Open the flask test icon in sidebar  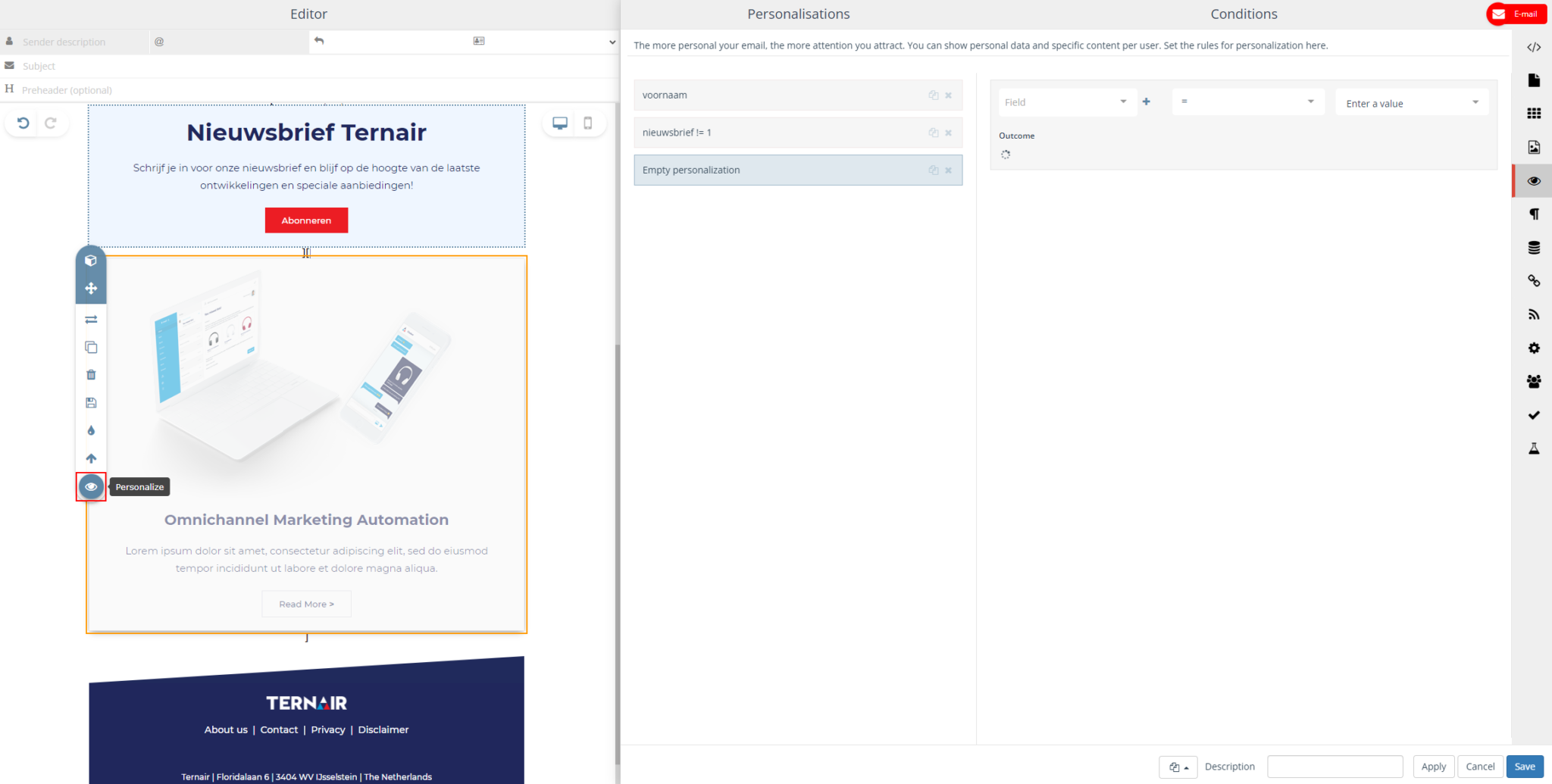click(x=1534, y=448)
